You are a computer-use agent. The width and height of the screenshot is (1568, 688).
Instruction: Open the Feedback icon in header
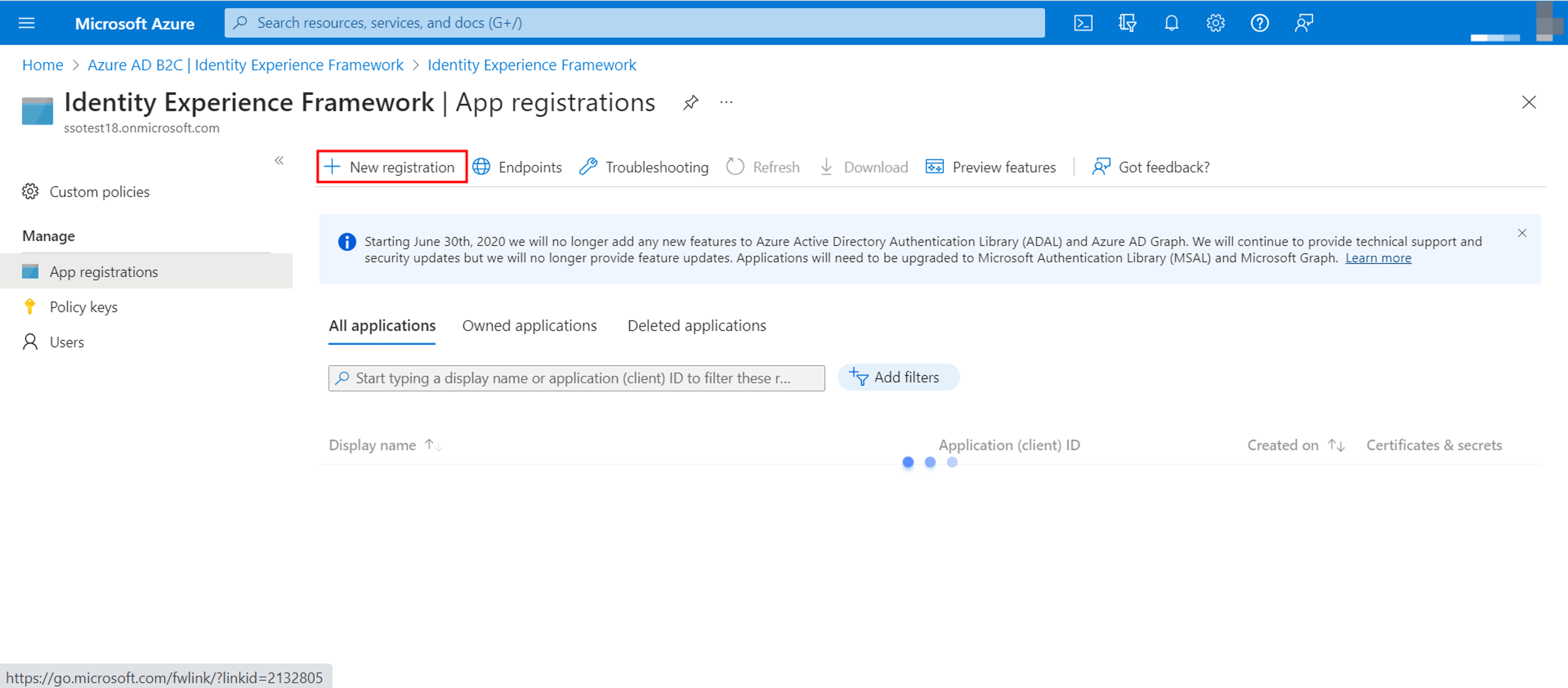coord(1304,23)
